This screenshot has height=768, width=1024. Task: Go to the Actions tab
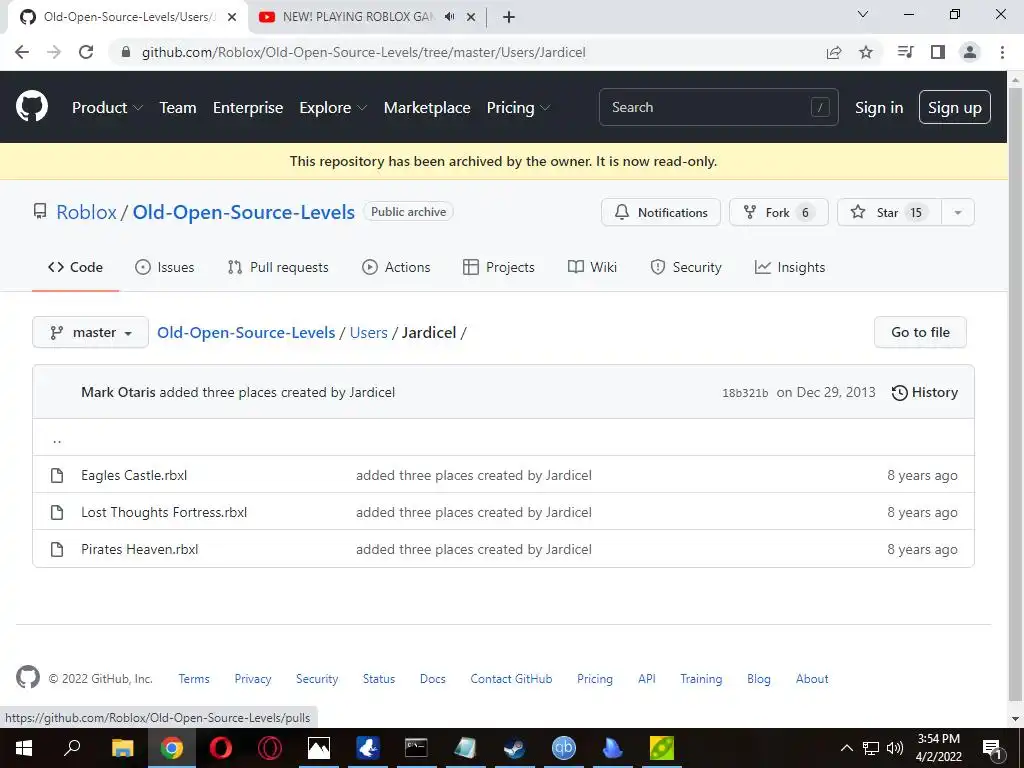(x=396, y=267)
